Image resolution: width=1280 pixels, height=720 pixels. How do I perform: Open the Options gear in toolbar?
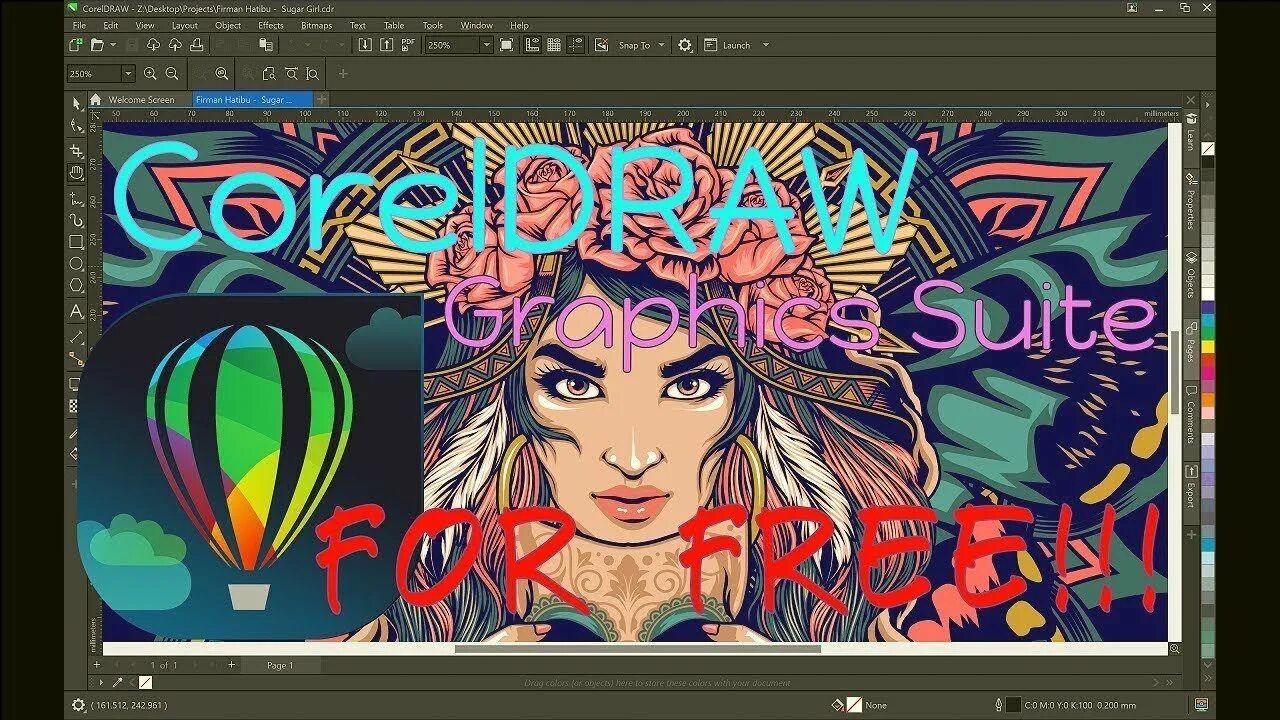point(684,45)
